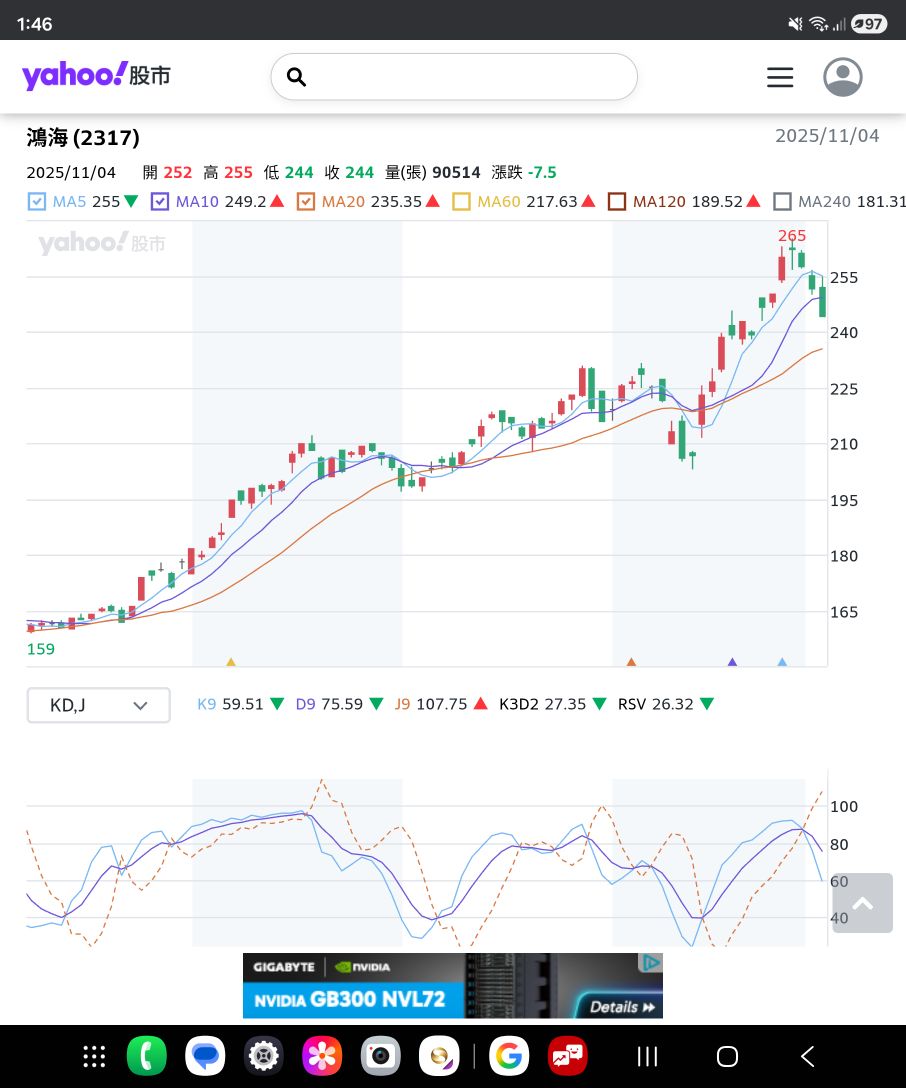Open the Phone app in dock

point(146,1056)
